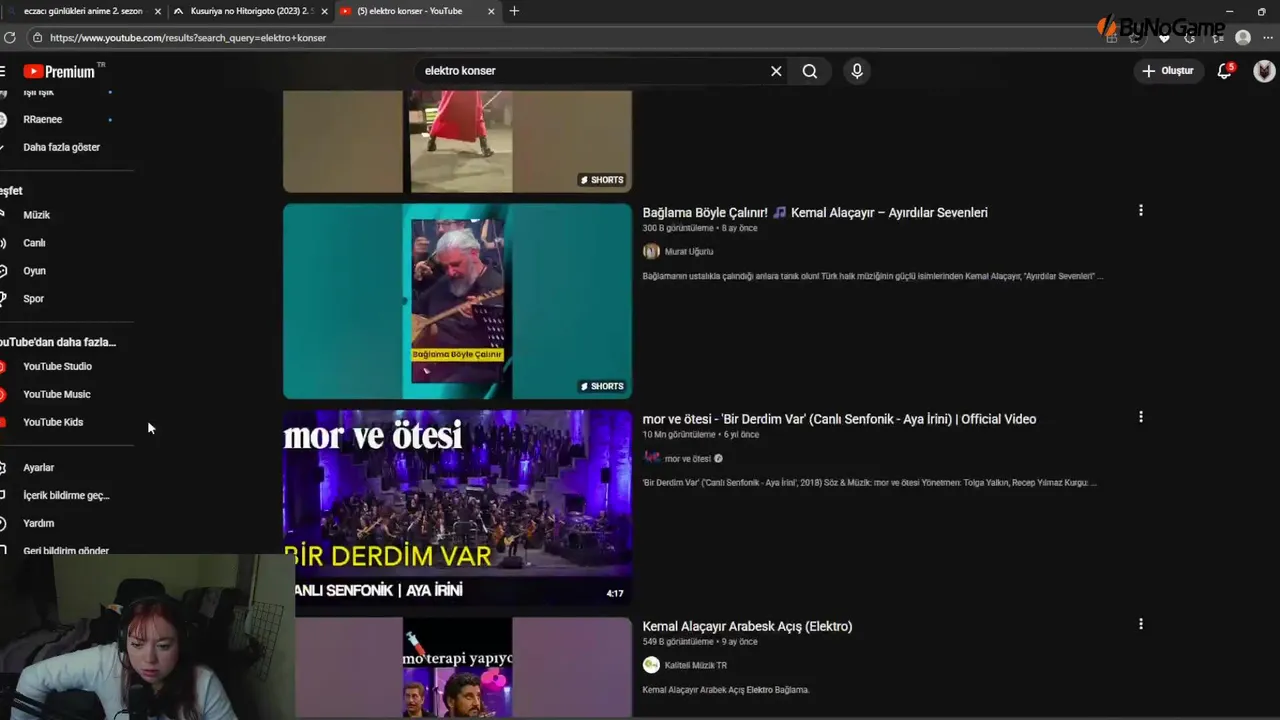Select the elektro konser YouTube tab
Viewport: 1280px width, 720px height.
click(415, 11)
